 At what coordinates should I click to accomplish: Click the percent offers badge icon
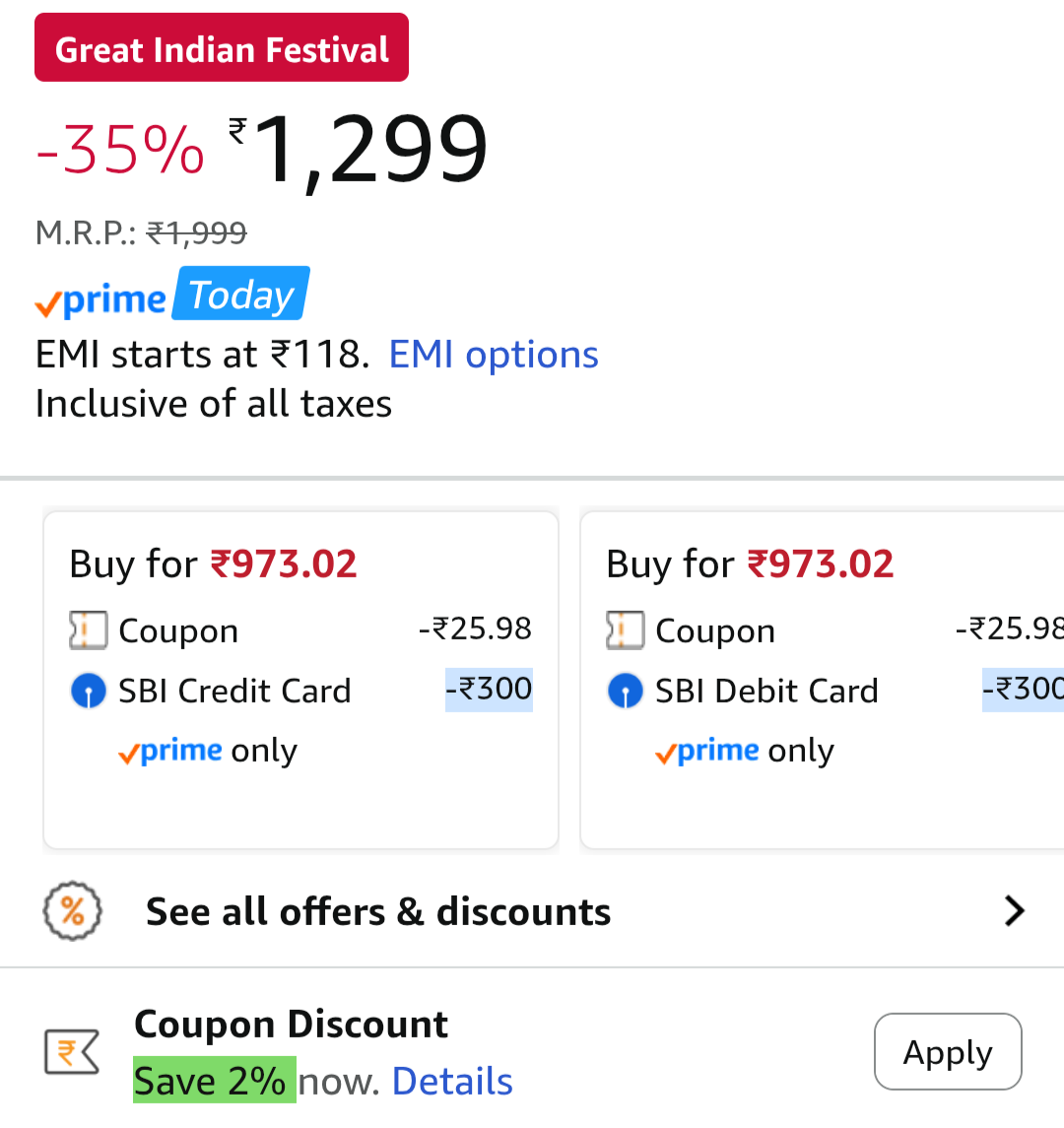coord(73,911)
